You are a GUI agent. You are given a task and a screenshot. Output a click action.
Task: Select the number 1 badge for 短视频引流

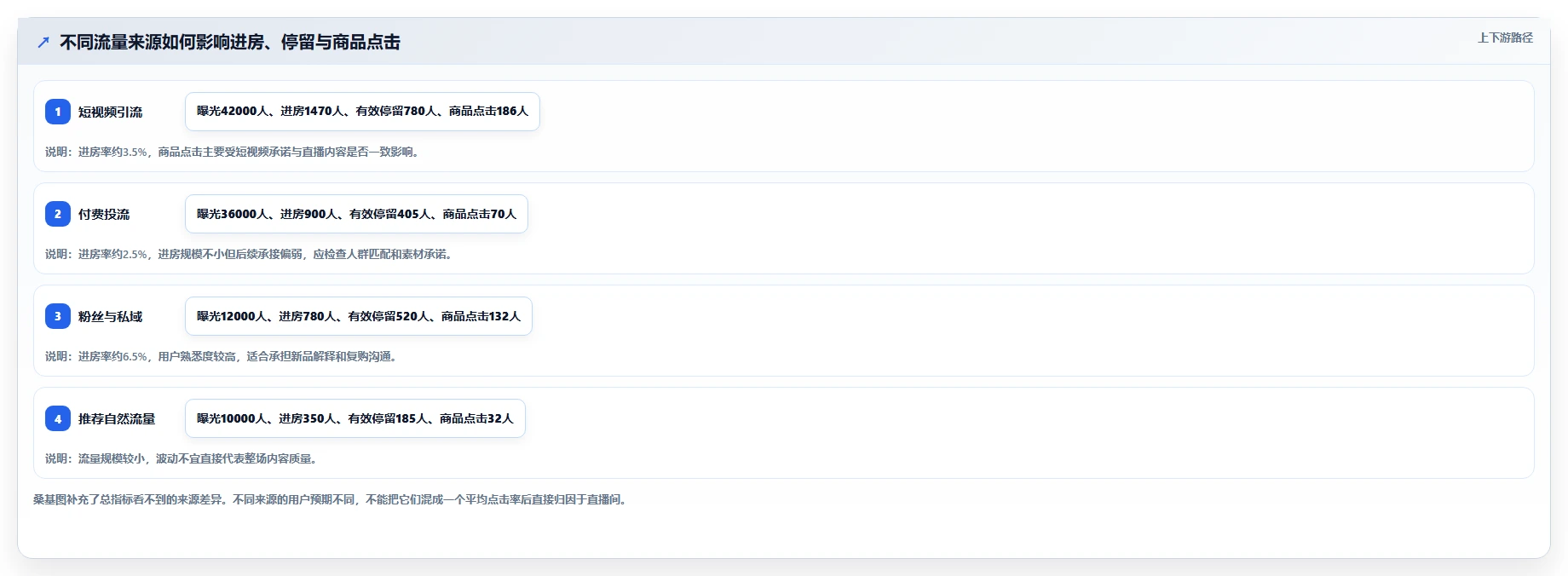click(x=58, y=112)
